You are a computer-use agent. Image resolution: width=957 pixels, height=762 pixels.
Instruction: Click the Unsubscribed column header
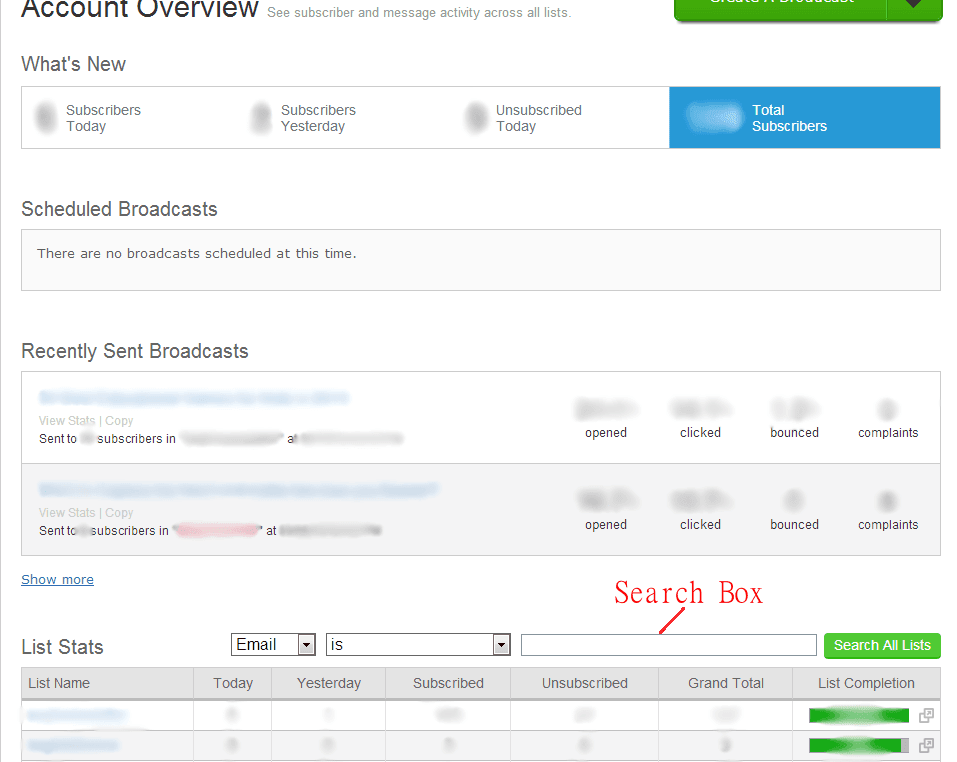[585, 683]
